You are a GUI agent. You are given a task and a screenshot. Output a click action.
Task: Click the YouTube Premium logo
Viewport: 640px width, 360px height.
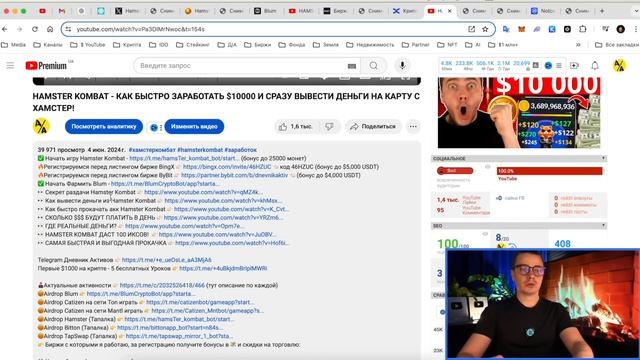[46, 65]
